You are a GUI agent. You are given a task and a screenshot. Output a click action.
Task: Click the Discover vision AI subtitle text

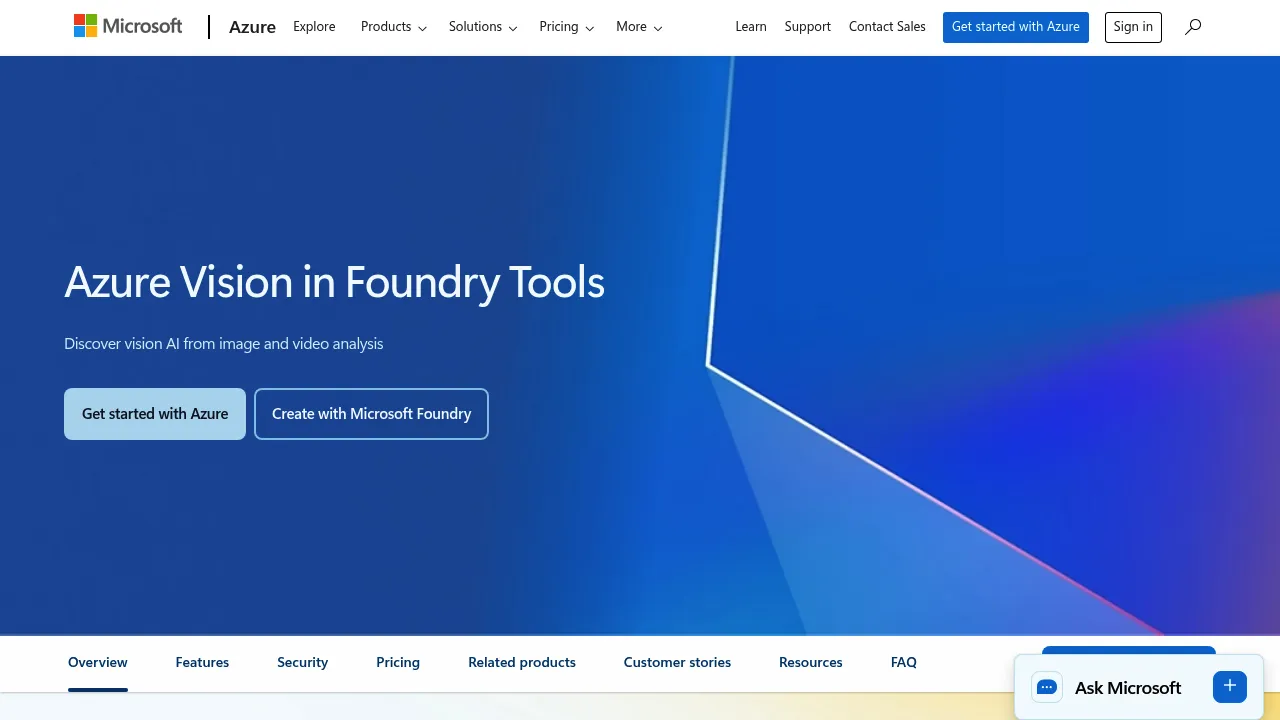[224, 344]
